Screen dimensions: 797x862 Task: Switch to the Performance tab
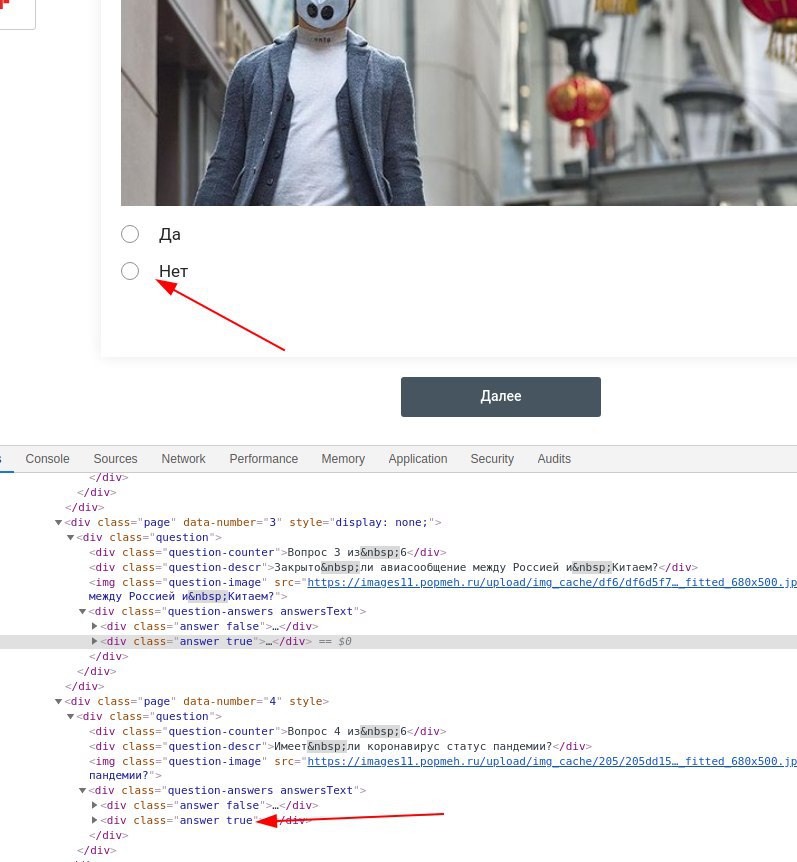tap(263, 458)
